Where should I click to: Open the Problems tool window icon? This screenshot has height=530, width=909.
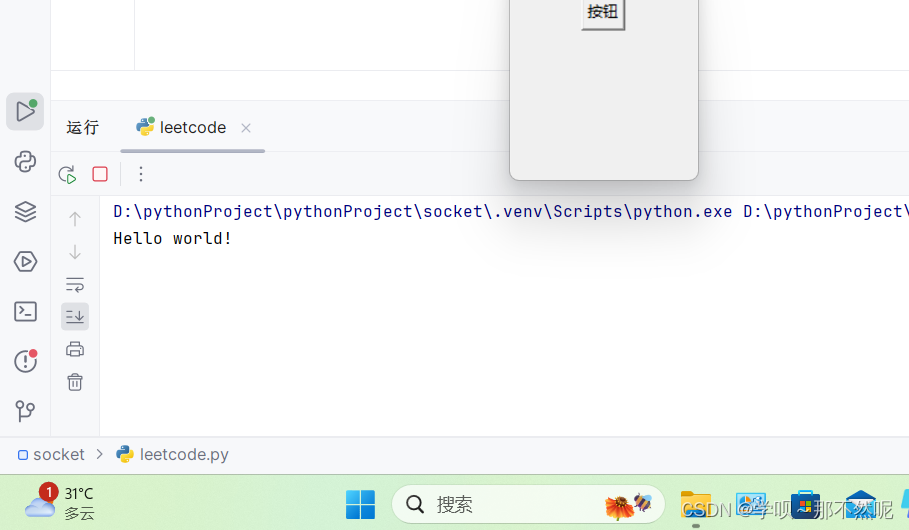pyautogui.click(x=25, y=361)
